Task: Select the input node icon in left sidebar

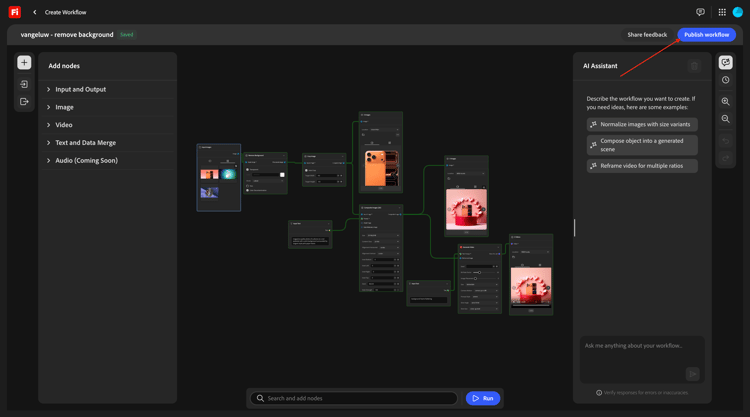Action: 24,84
